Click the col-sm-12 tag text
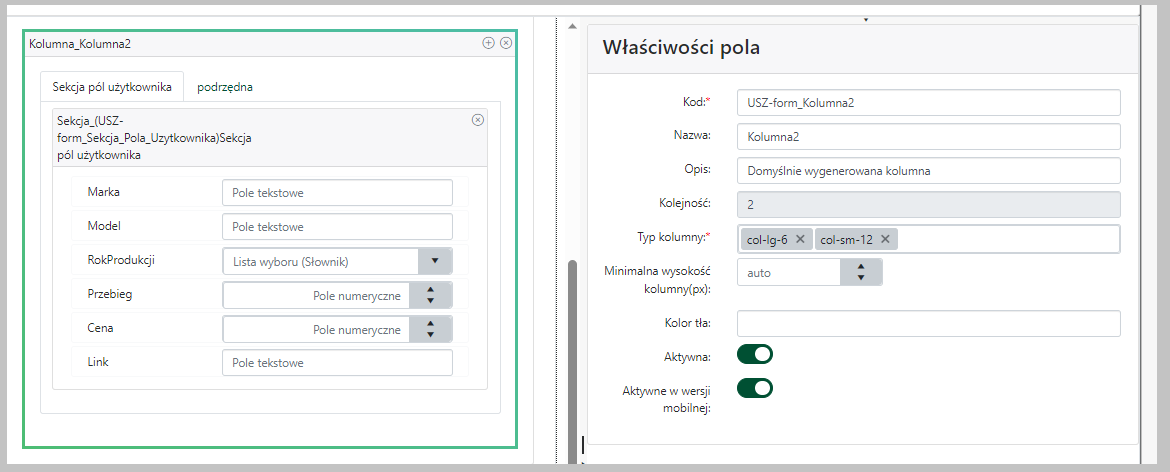This screenshot has height=472, width=1170. tap(845, 239)
